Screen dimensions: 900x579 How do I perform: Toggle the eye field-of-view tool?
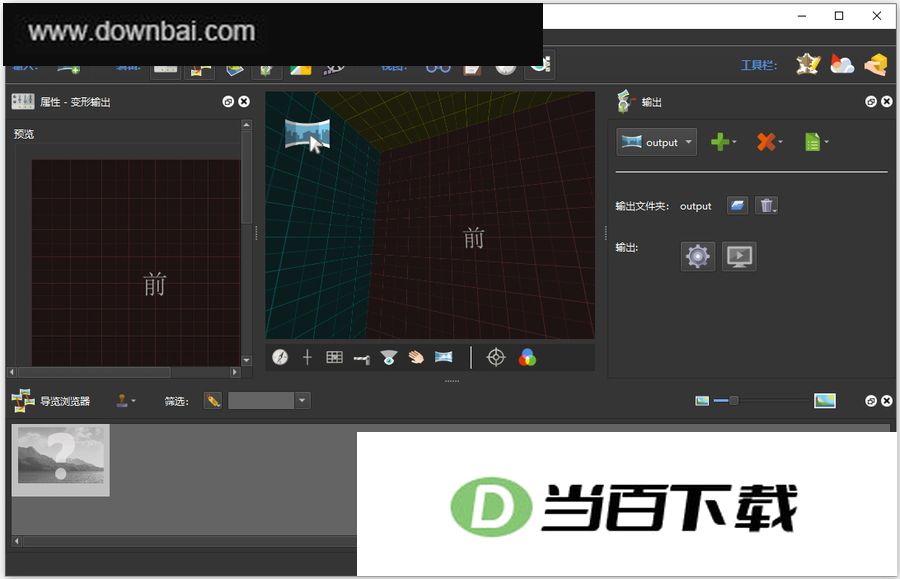(x=389, y=357)
